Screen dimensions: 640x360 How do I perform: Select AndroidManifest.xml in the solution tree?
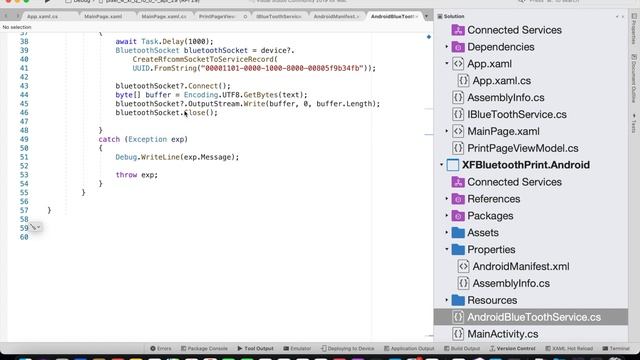tap(521, 266)
